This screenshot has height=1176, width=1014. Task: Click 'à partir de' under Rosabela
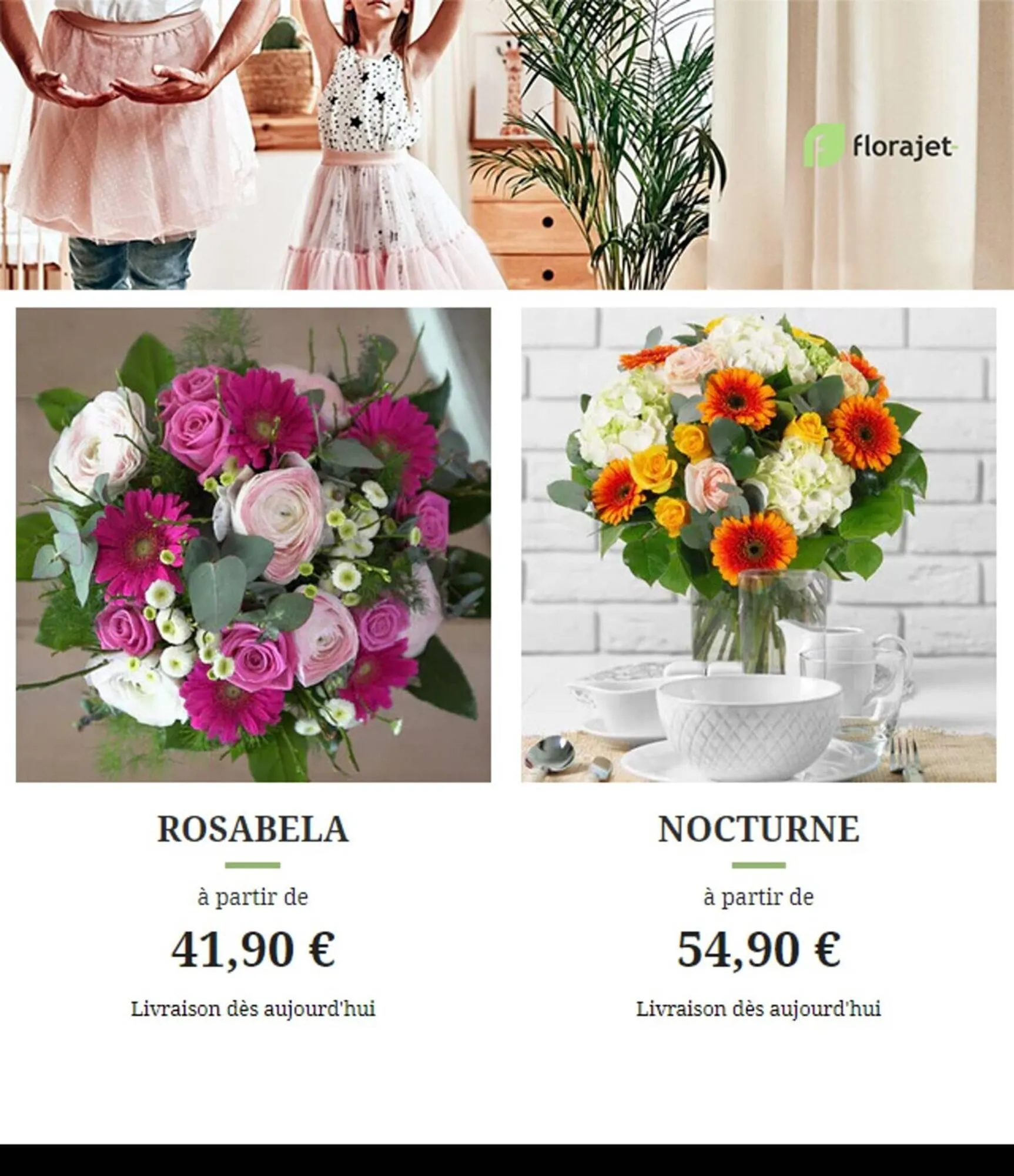253,897
